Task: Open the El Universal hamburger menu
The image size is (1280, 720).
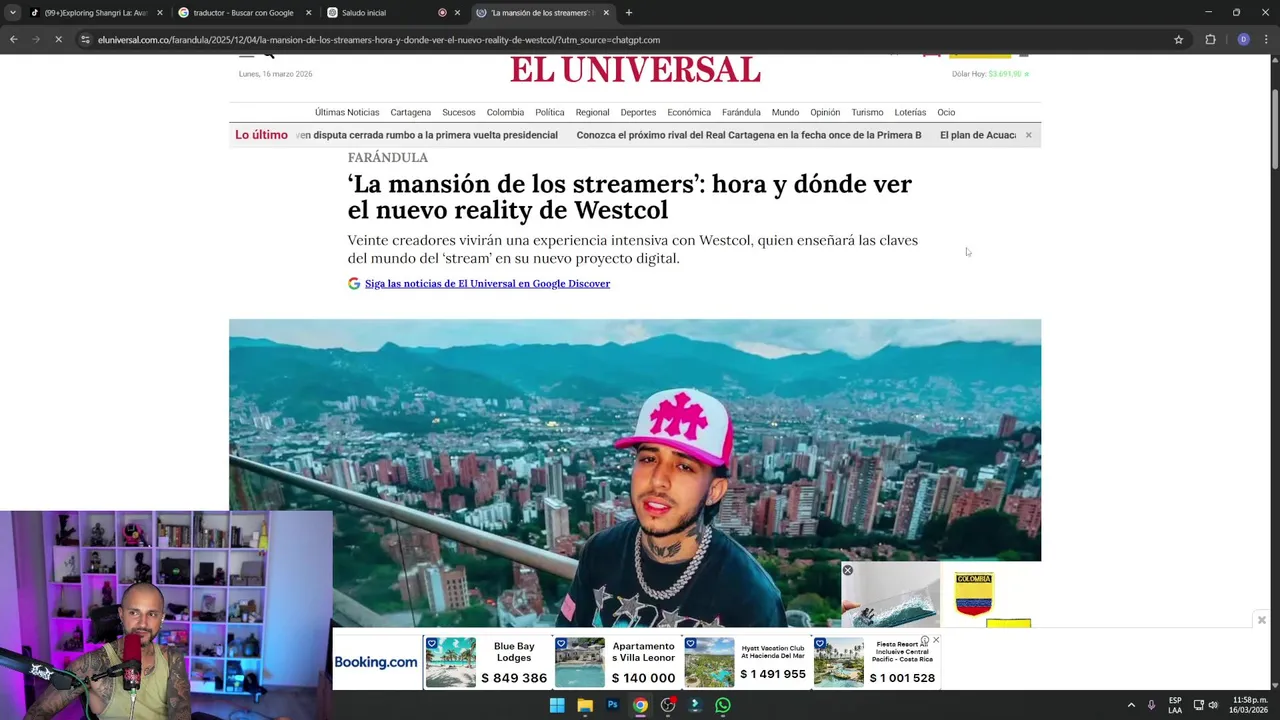Action: click(x=246, y=56)
